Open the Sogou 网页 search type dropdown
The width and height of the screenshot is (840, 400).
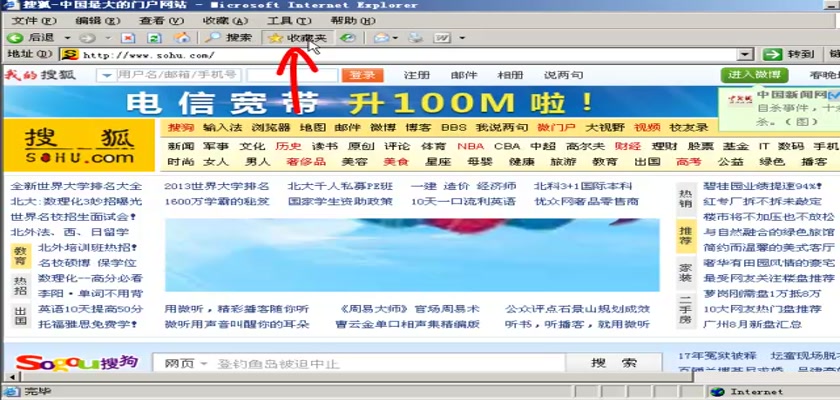(x=203, y=364)
